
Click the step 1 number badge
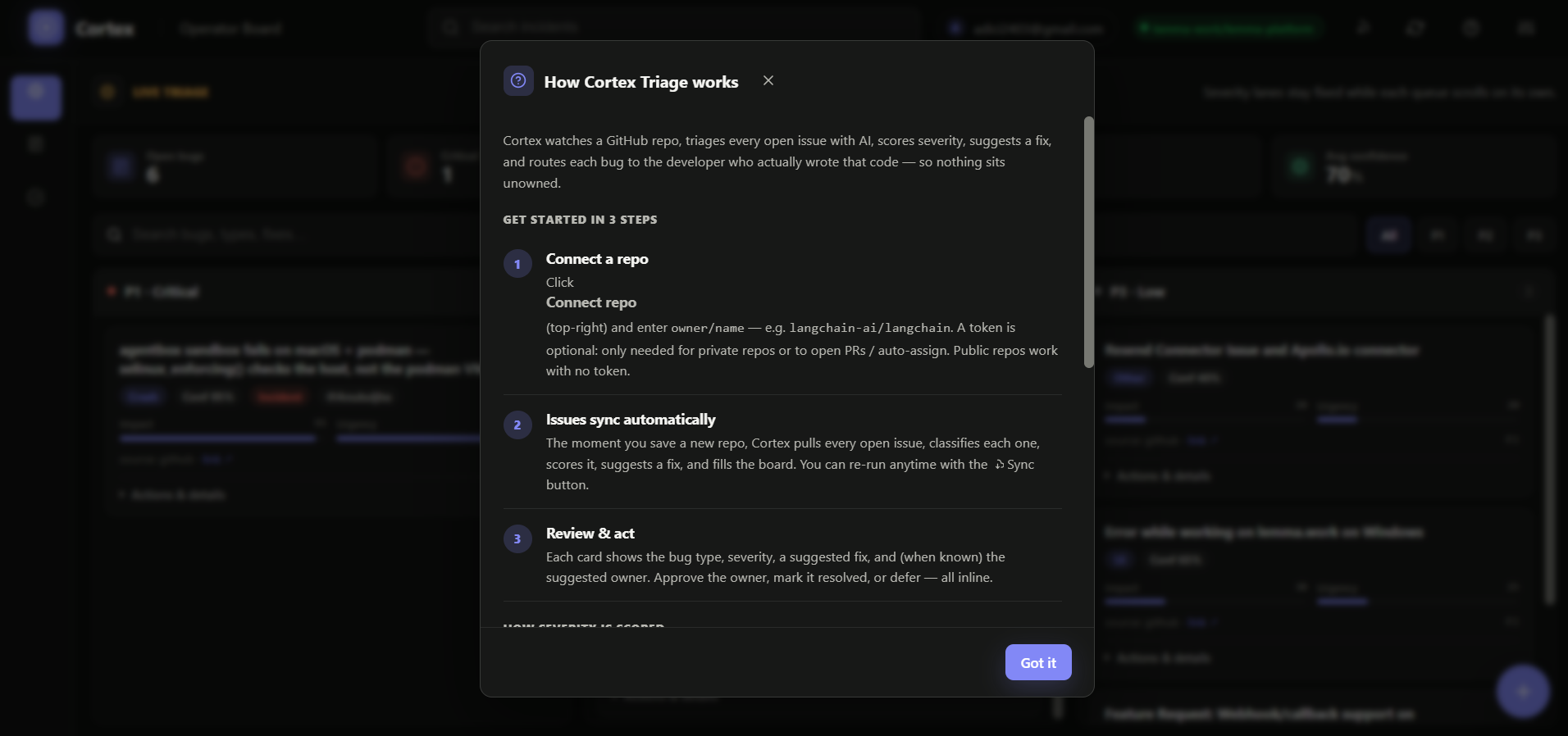click(517, 264)
